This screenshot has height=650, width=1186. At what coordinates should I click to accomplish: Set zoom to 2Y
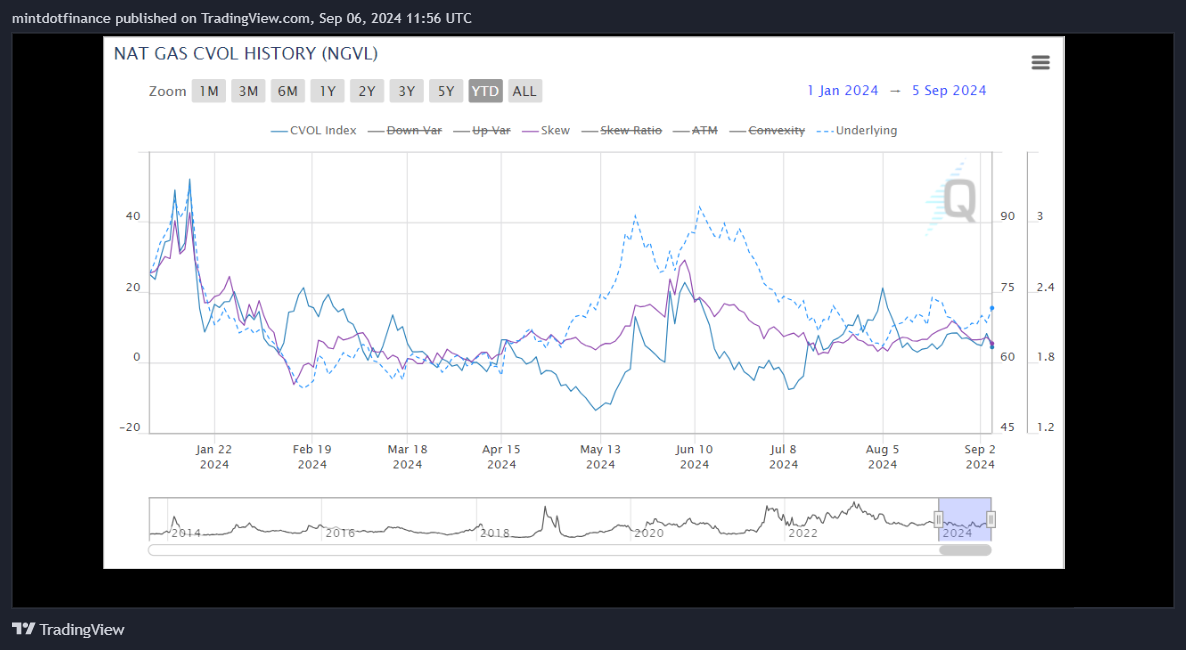click(x=367, y=91)
